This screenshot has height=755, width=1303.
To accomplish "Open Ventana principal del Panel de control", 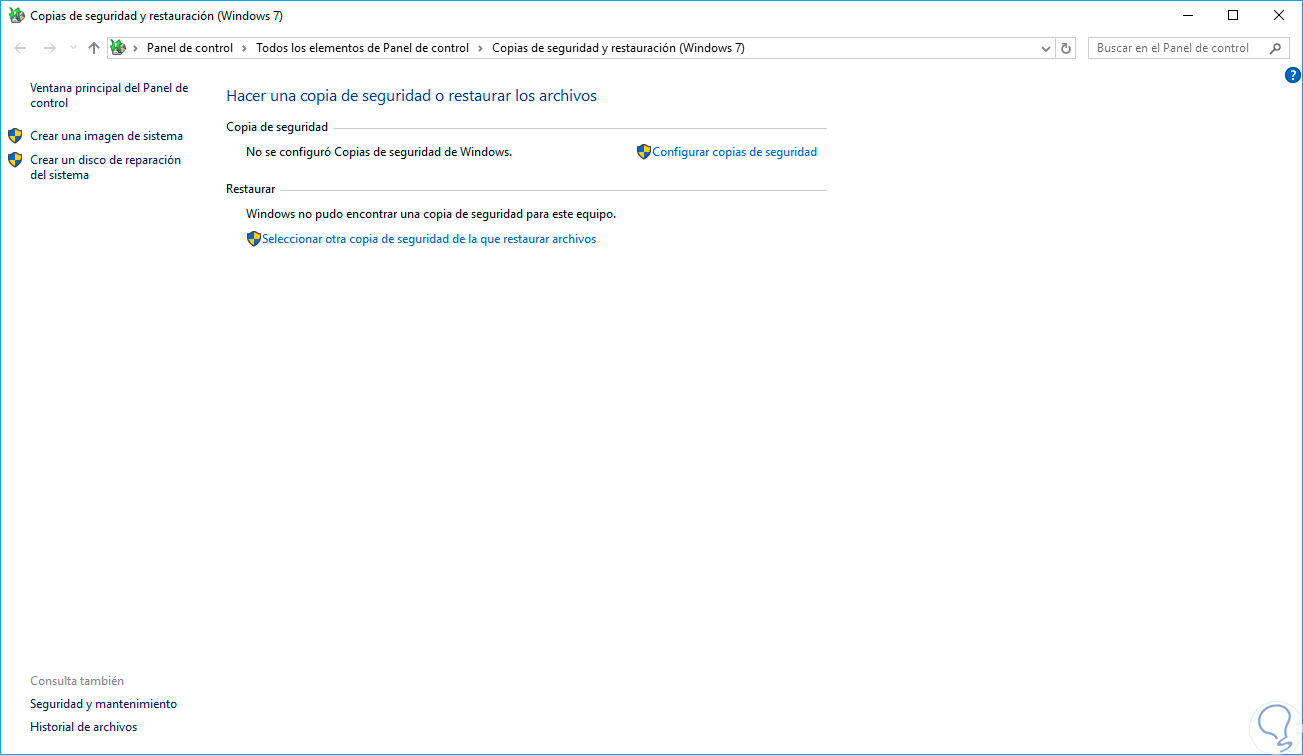I will click(x=109, y=95).
